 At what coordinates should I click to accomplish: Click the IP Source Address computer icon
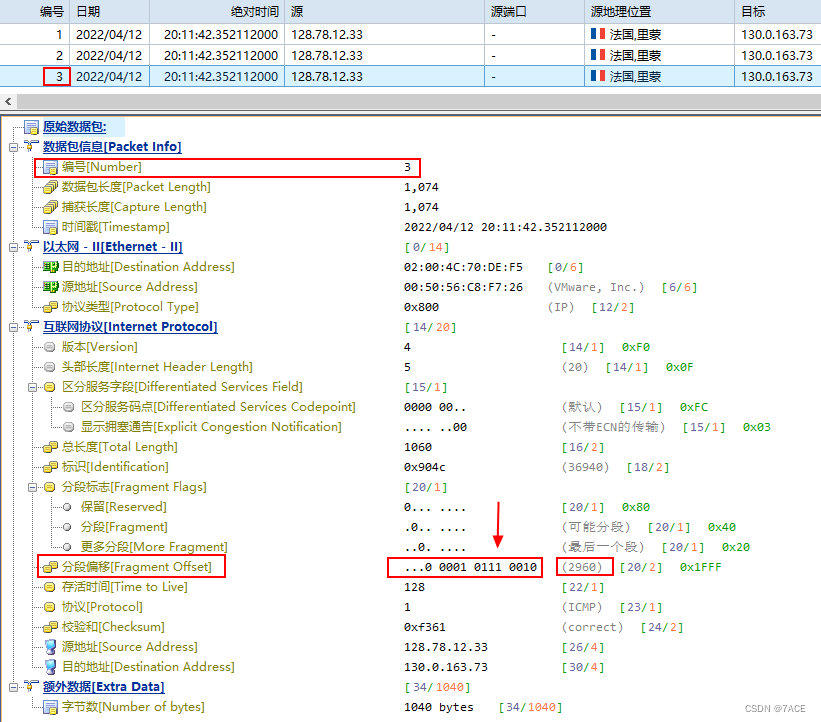[x=50, y=647]
